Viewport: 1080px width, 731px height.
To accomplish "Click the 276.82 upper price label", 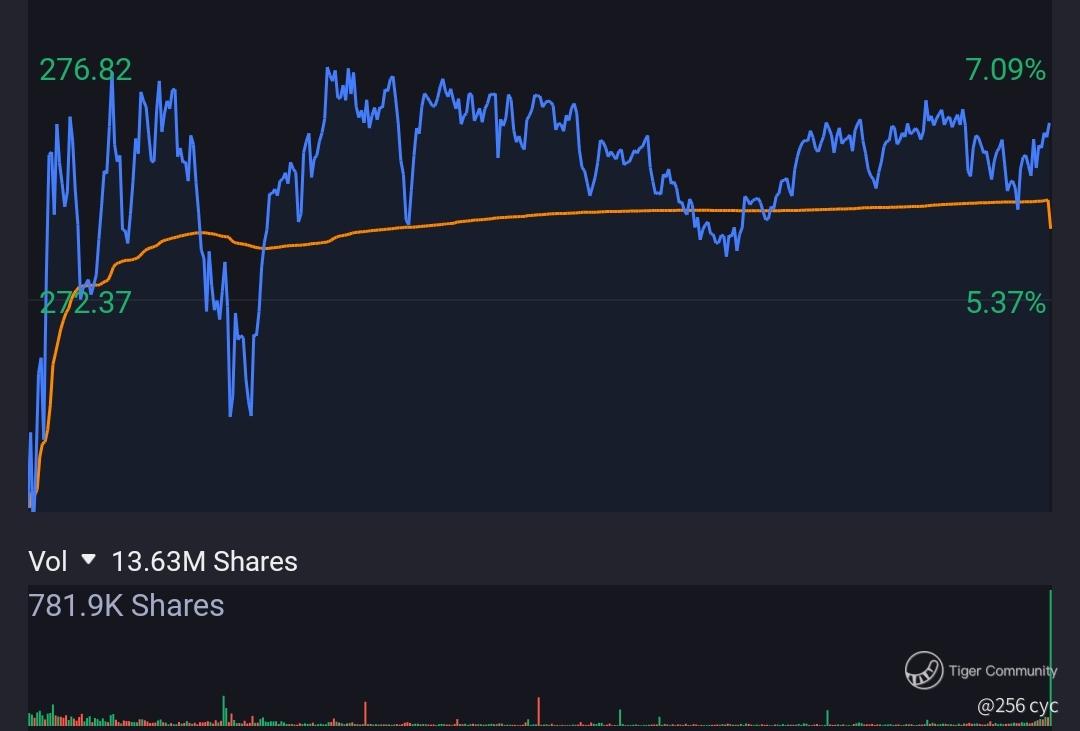I will (x=85, y=70).
